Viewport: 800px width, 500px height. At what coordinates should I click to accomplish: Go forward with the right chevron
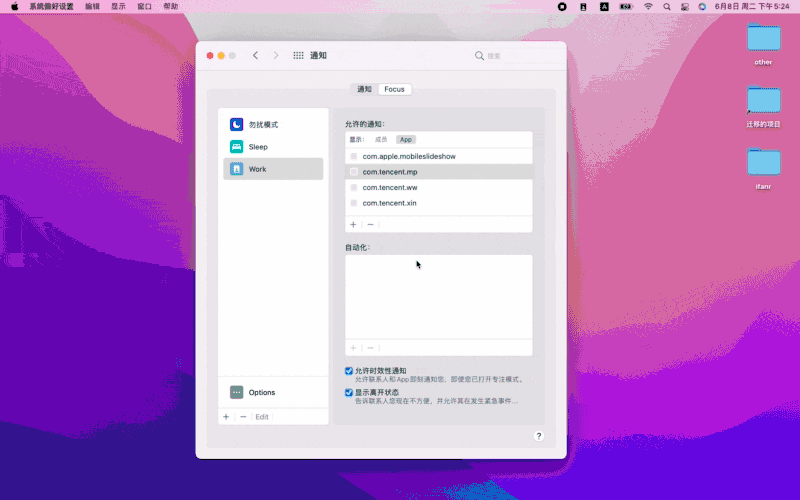click(276, 55)
